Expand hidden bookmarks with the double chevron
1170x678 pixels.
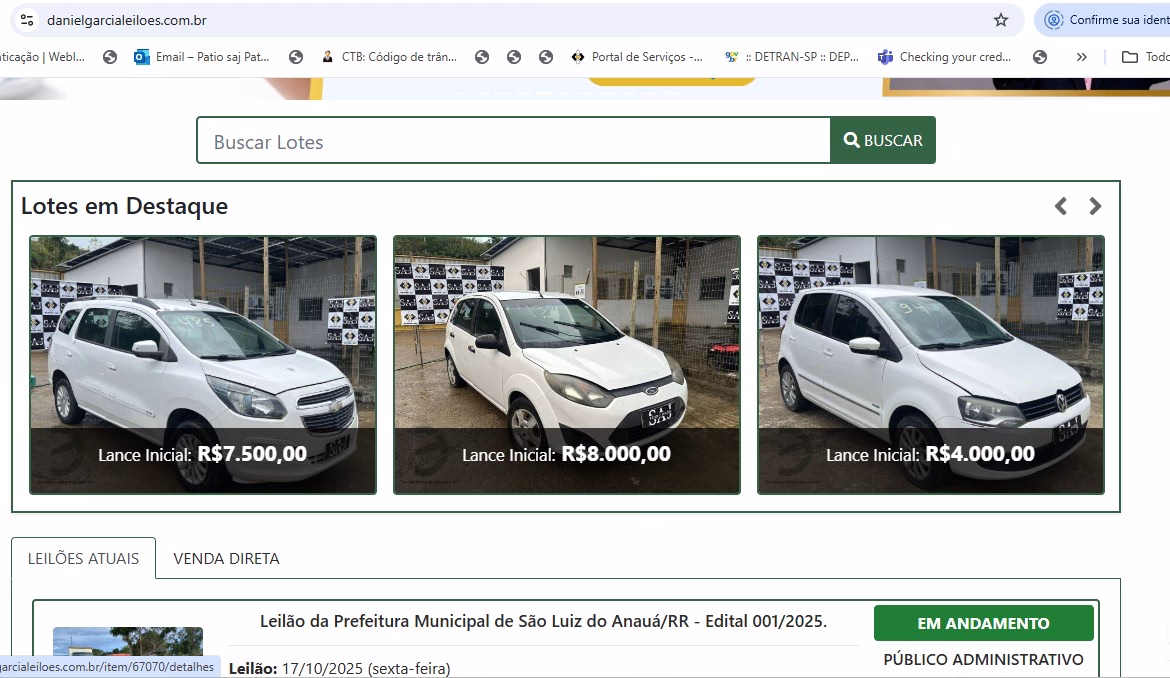(1081, 57)
